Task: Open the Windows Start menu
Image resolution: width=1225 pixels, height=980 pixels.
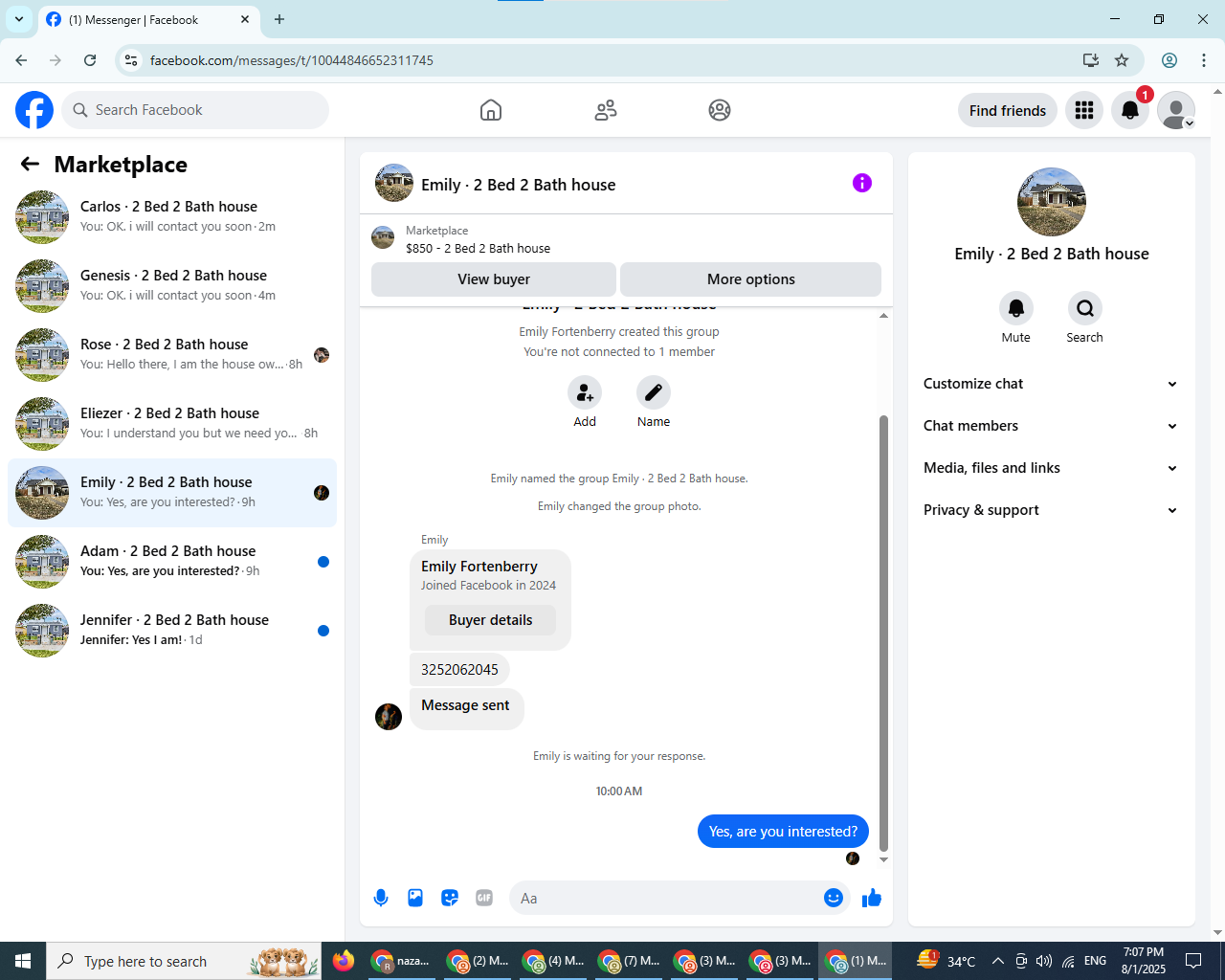Action: (x=23, y=961)
